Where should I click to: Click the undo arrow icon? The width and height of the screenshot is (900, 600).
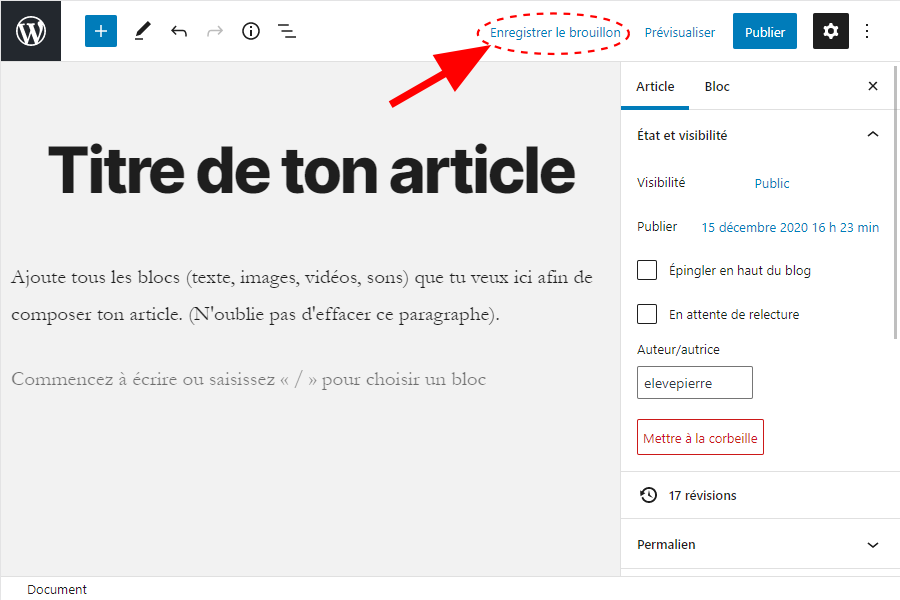(179, 31)
